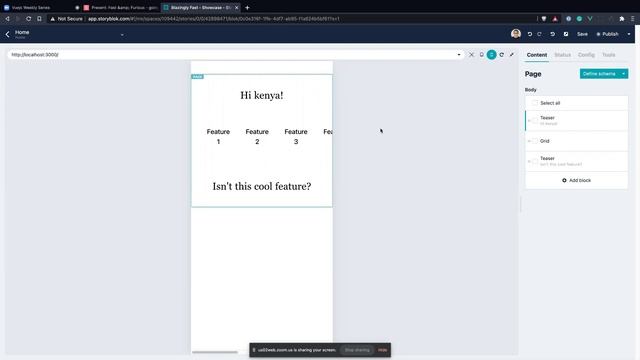
Task: Open the browser menu icon
Action: click(633, 19)
